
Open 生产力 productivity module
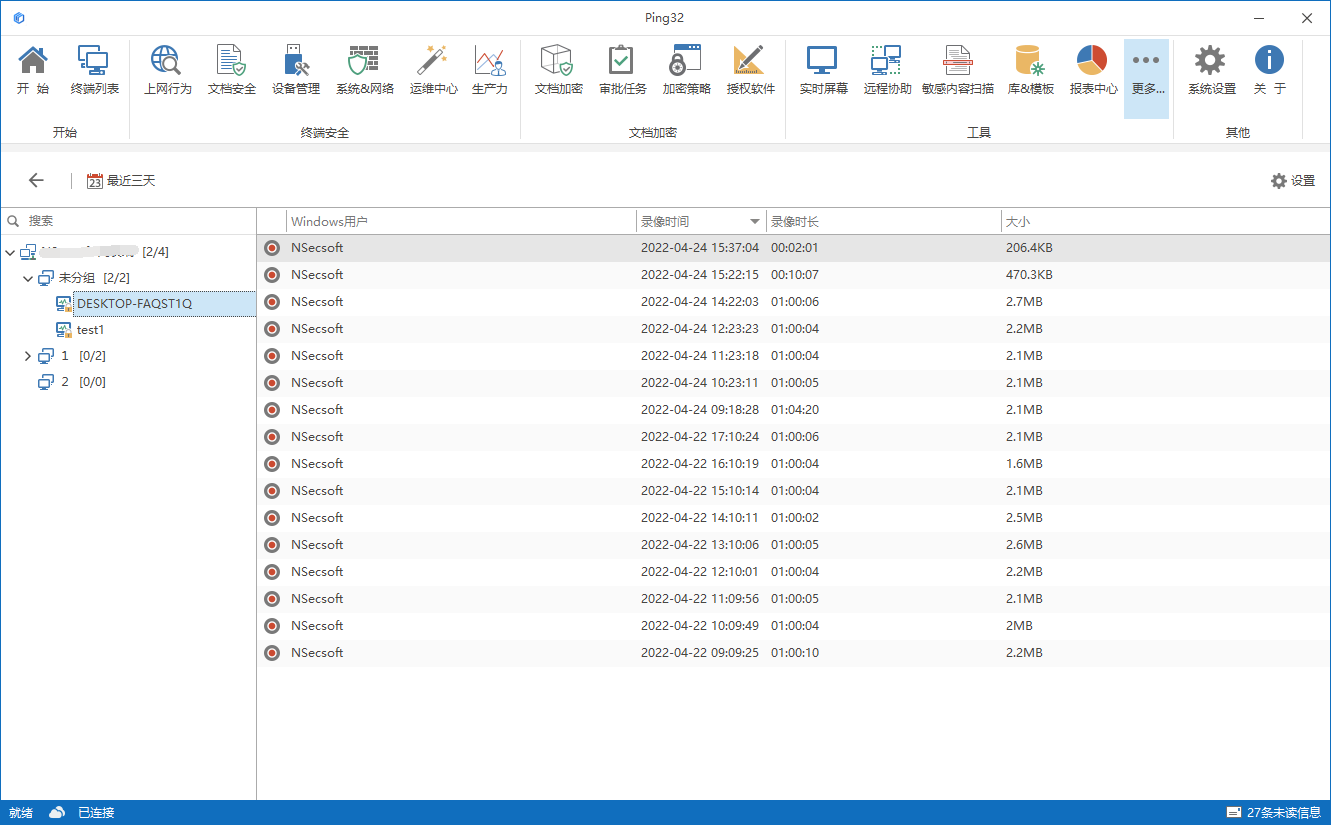tap(490, 70)
